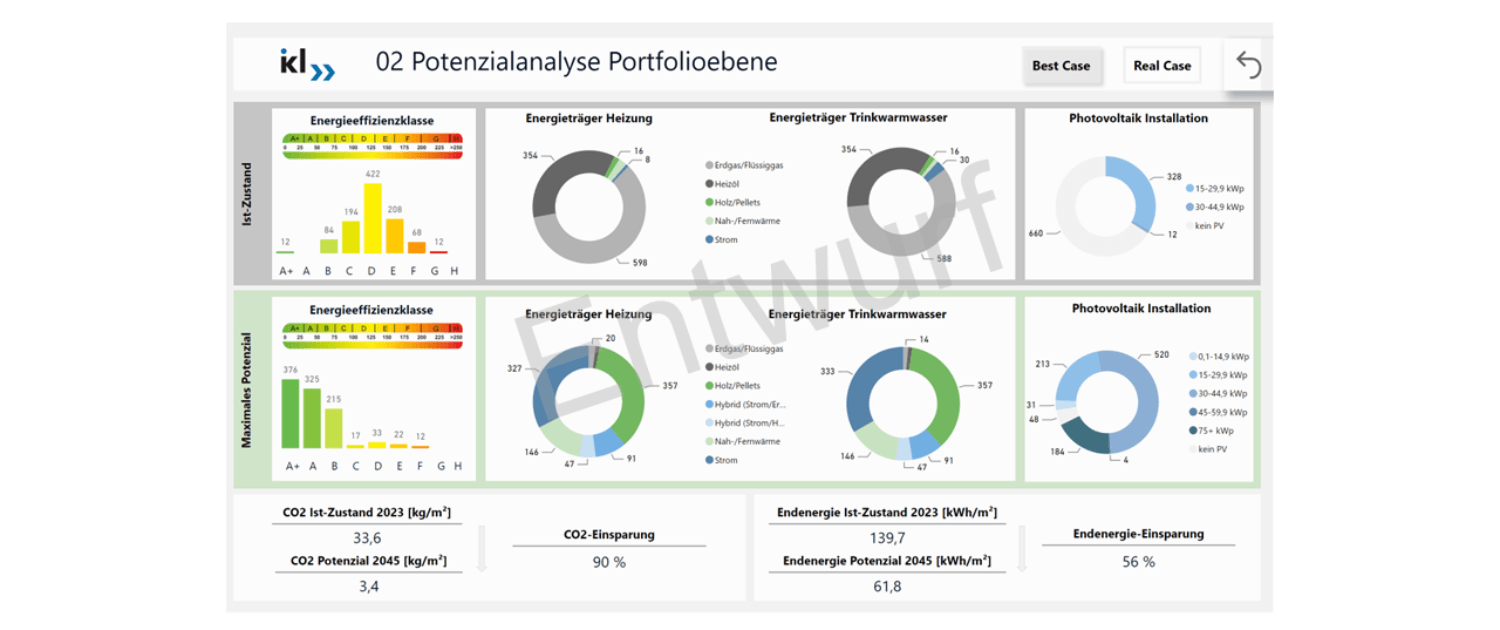
Task: Switch to the Real Case view
Action: pyautogui.click(x=1162, y=66)
